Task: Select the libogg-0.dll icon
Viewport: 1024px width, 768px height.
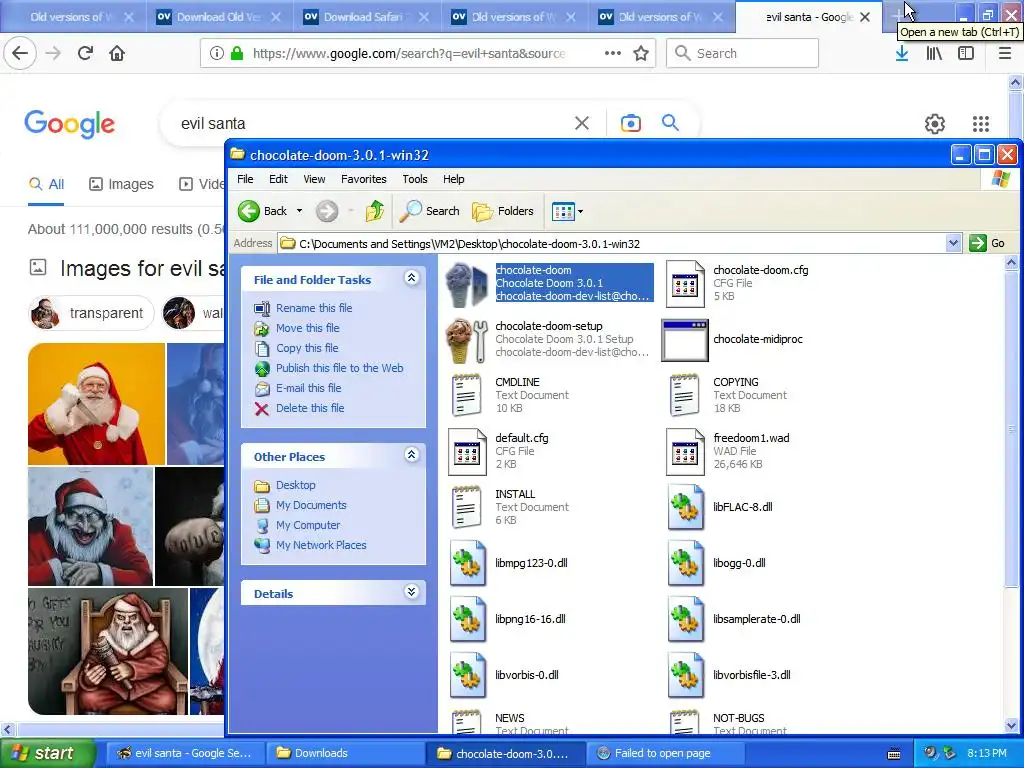Action: tap(685, 564)
